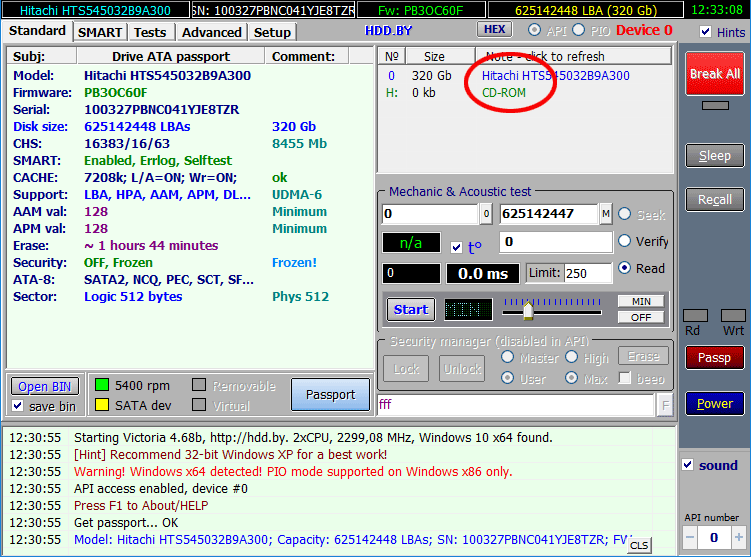Click the Wrt indicator lamp
This screenshot has height=557, width=751.
[x=733, y=315]
